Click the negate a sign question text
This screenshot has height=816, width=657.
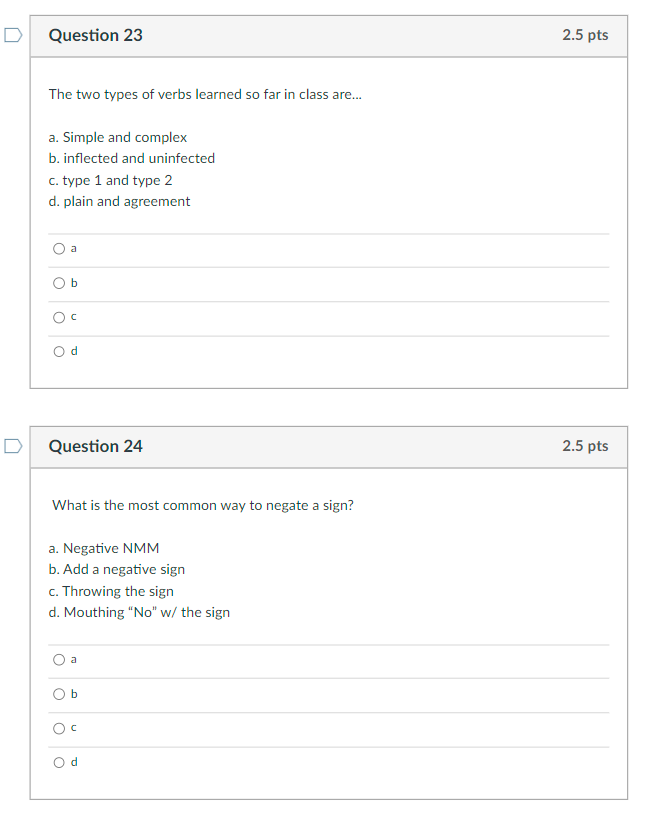pyautogui.click(x=203, y=505)
